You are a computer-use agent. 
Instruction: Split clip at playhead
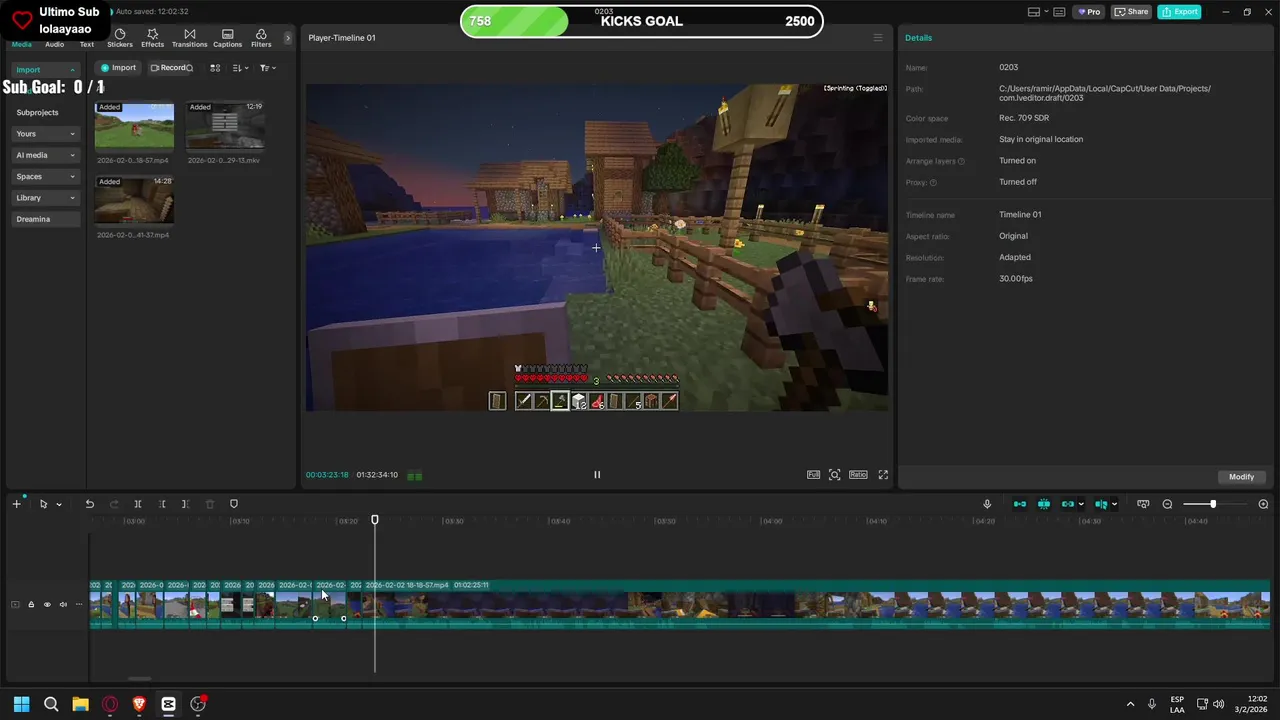tap(138, 504)
